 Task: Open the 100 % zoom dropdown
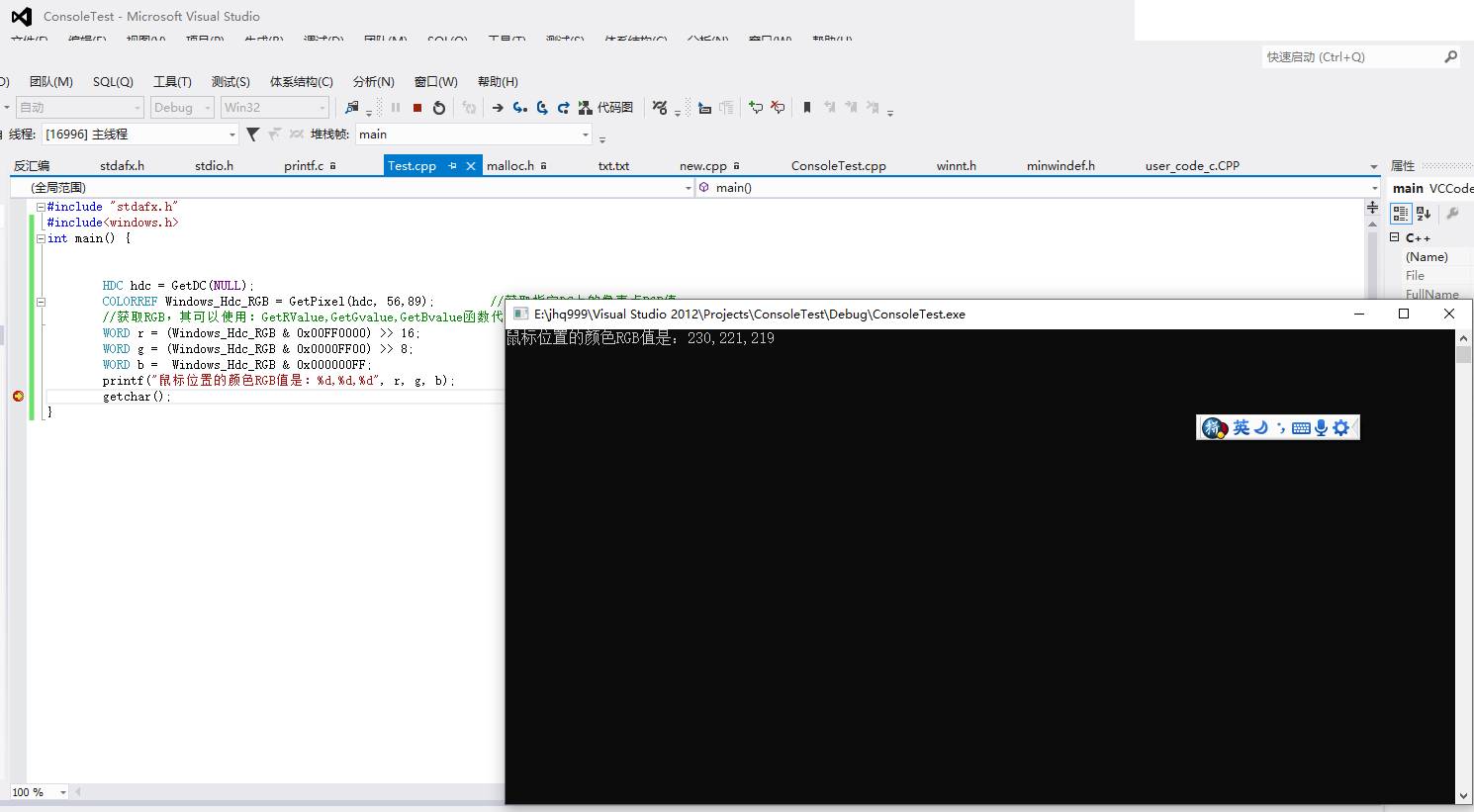(39, 792)
